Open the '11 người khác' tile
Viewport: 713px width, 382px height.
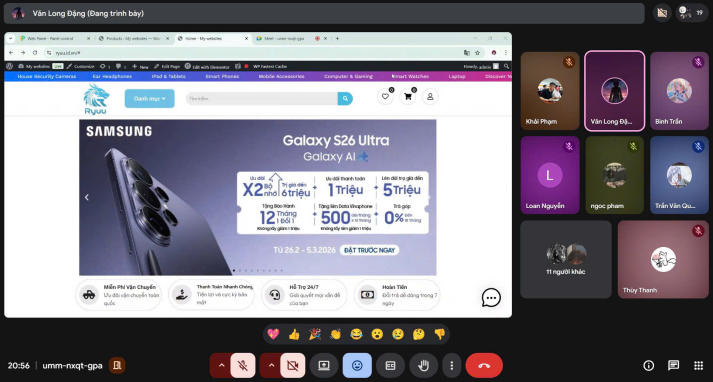(x=566, y=260)
